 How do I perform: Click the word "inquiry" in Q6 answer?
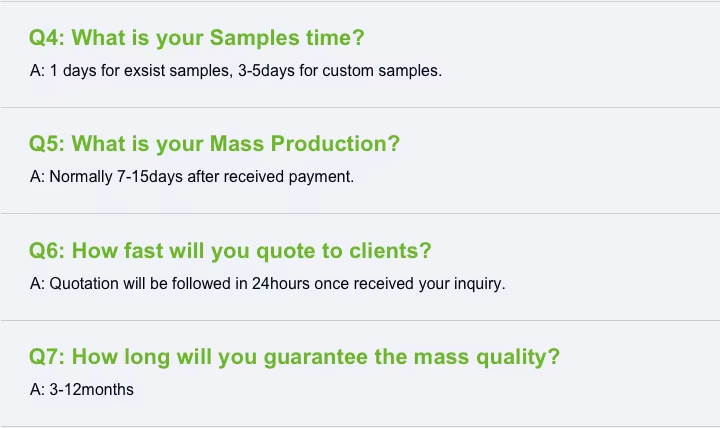[x=478, y=283]
